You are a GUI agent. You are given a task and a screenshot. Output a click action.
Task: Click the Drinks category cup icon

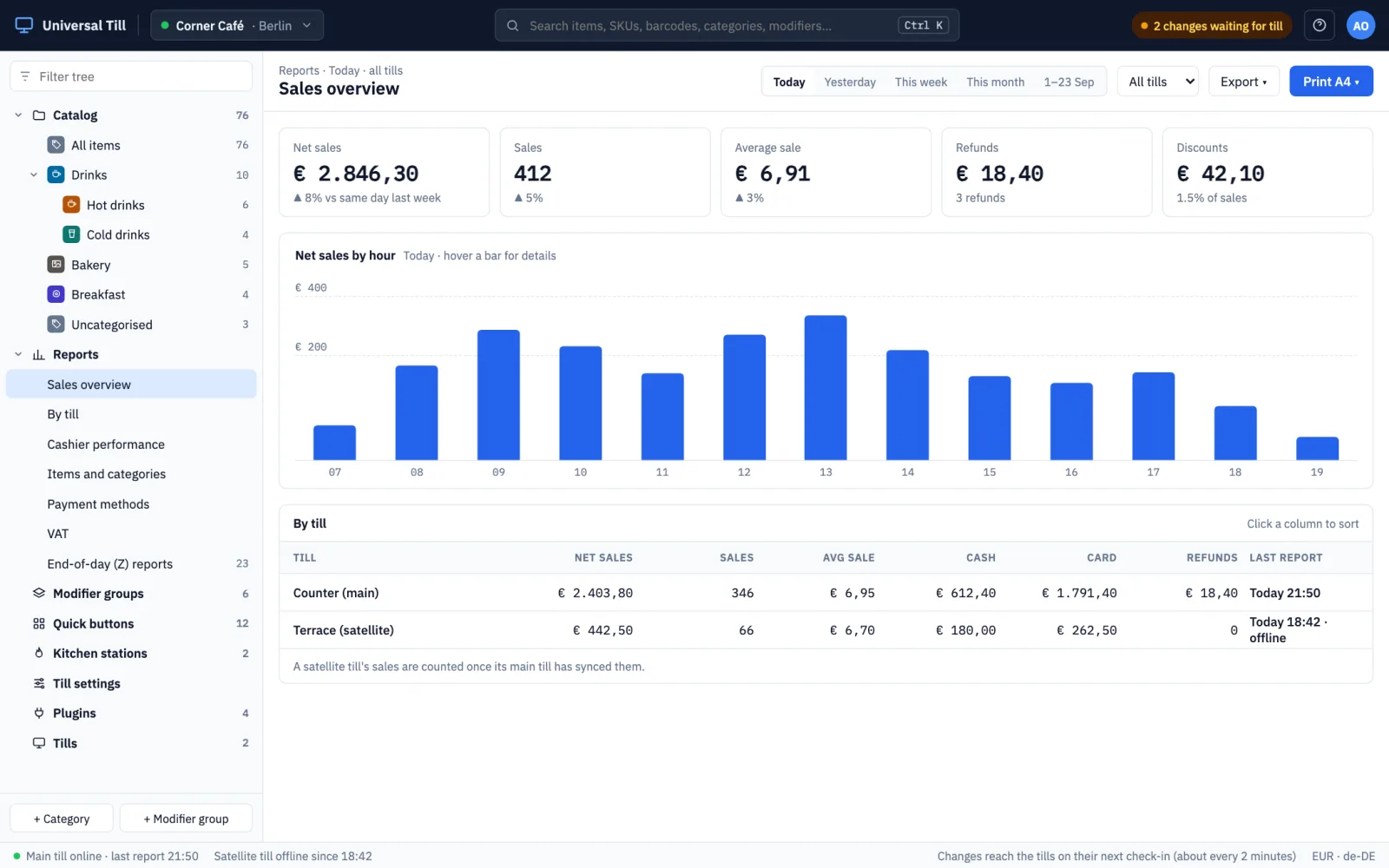point(56,174)
